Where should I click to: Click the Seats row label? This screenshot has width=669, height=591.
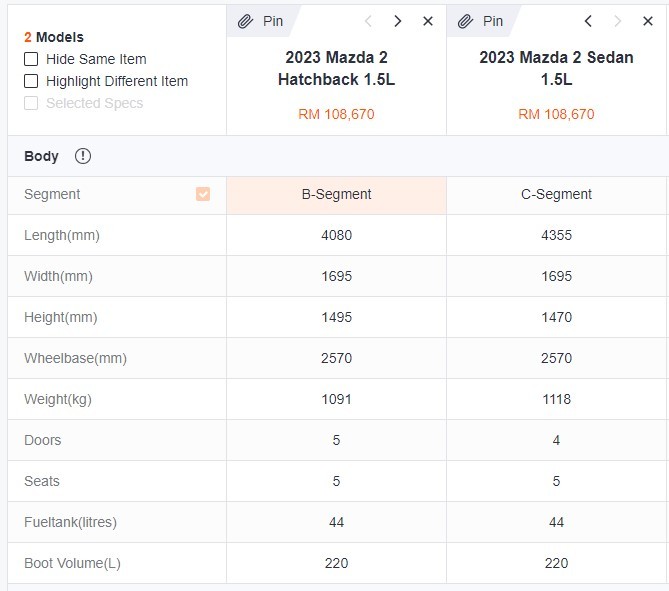(42, 481)
